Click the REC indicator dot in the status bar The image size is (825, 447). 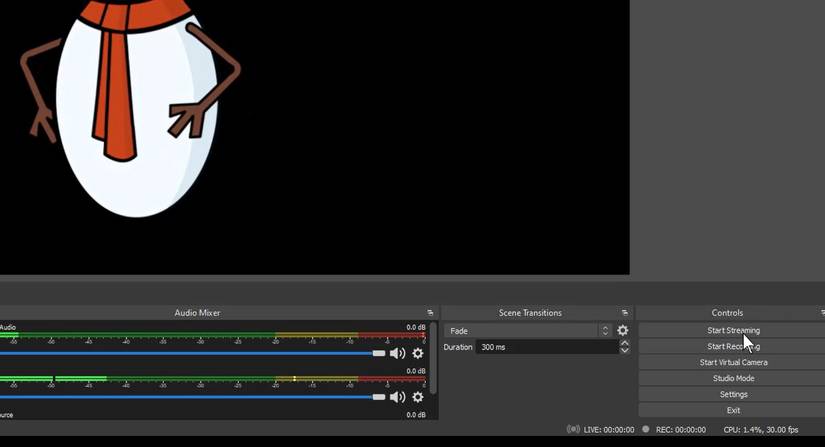click(x=646, y=429)
